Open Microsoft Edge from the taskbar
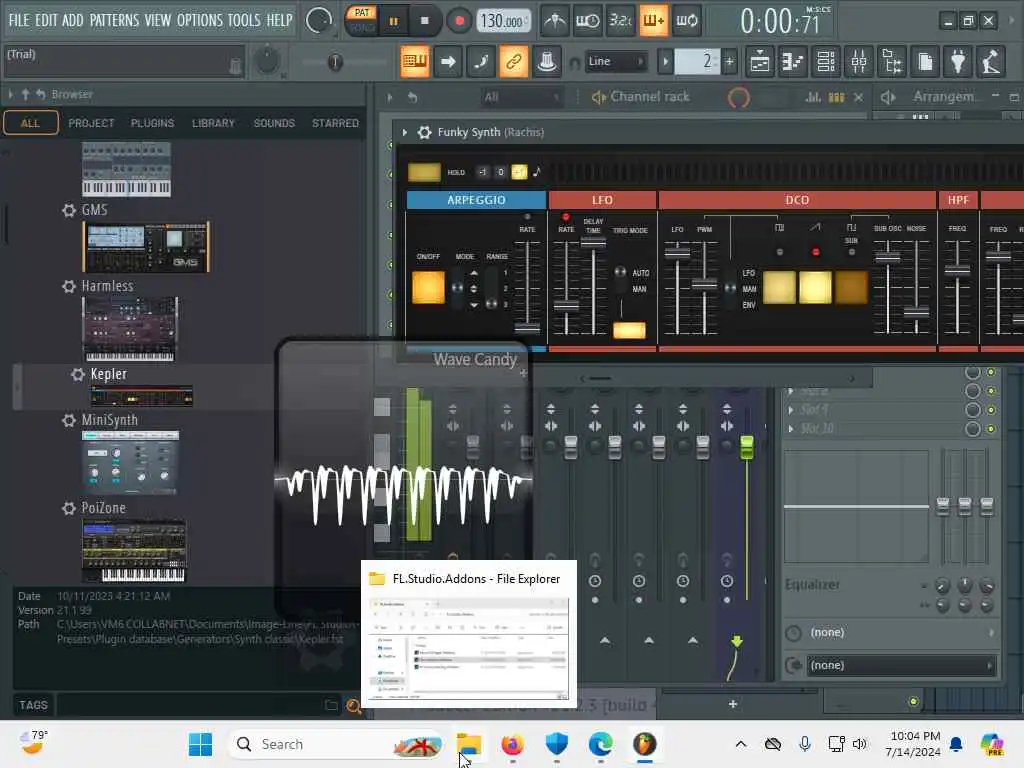Screen dimensions: 1024x768 600,744
